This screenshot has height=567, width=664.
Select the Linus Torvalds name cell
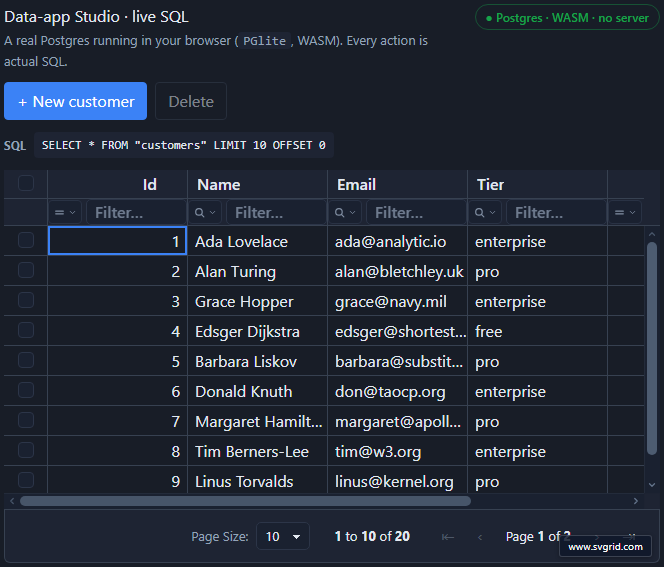[257, 480]
